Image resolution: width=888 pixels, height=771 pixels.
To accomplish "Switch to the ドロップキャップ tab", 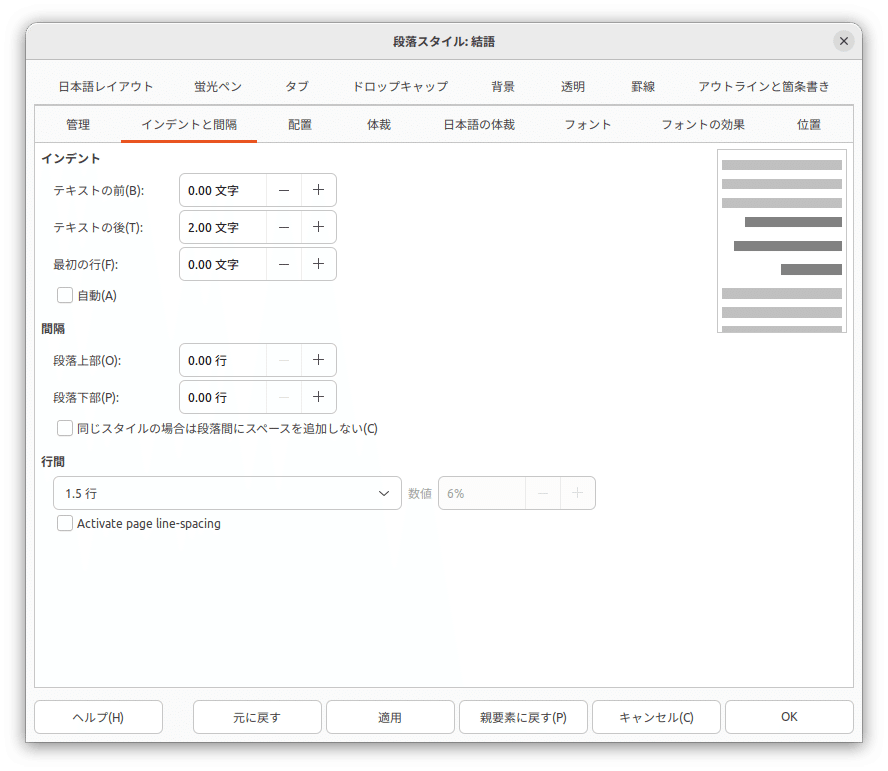I will tap(400, 87).
